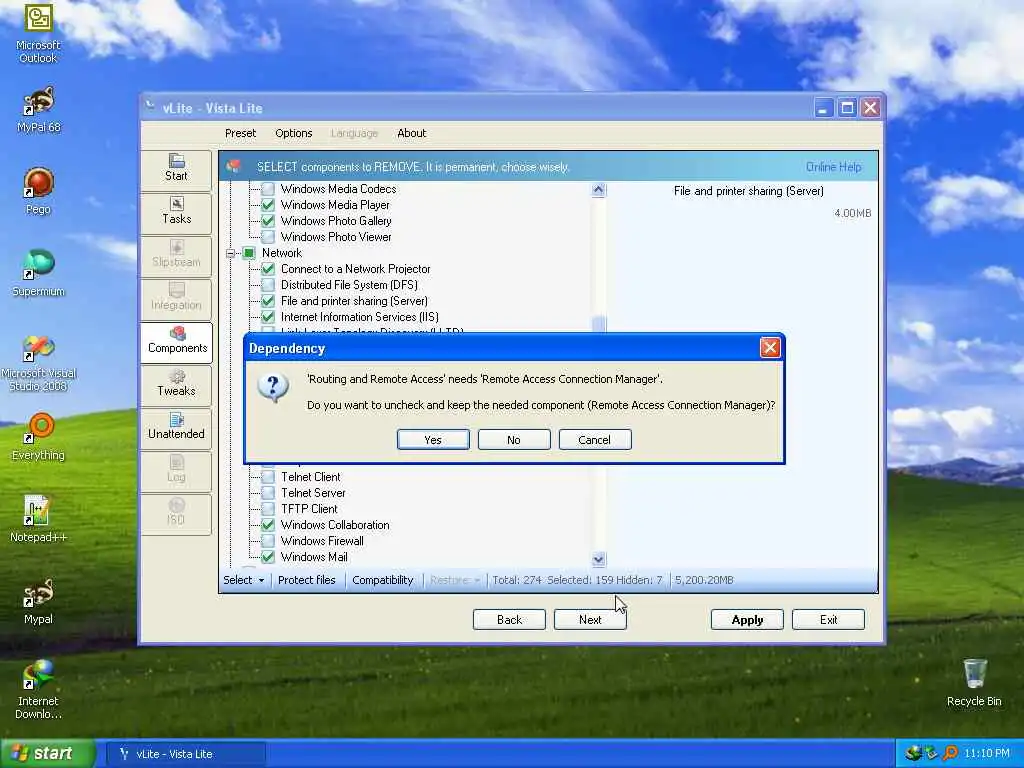Image resolution: width=1024 pixels, height=768 pixels.
Task: Go to the Start page in vLite sidebar
Action: coord(176,169)
